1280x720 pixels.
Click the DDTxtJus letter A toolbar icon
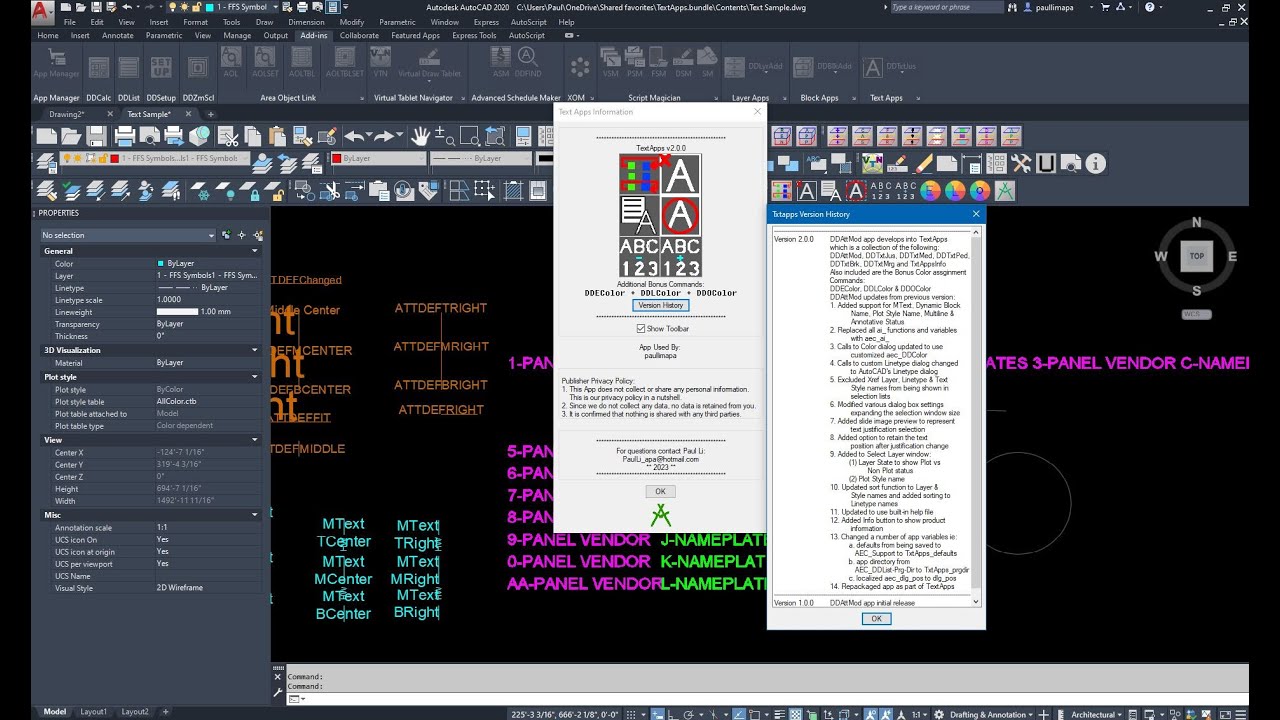tap(872, 68)
